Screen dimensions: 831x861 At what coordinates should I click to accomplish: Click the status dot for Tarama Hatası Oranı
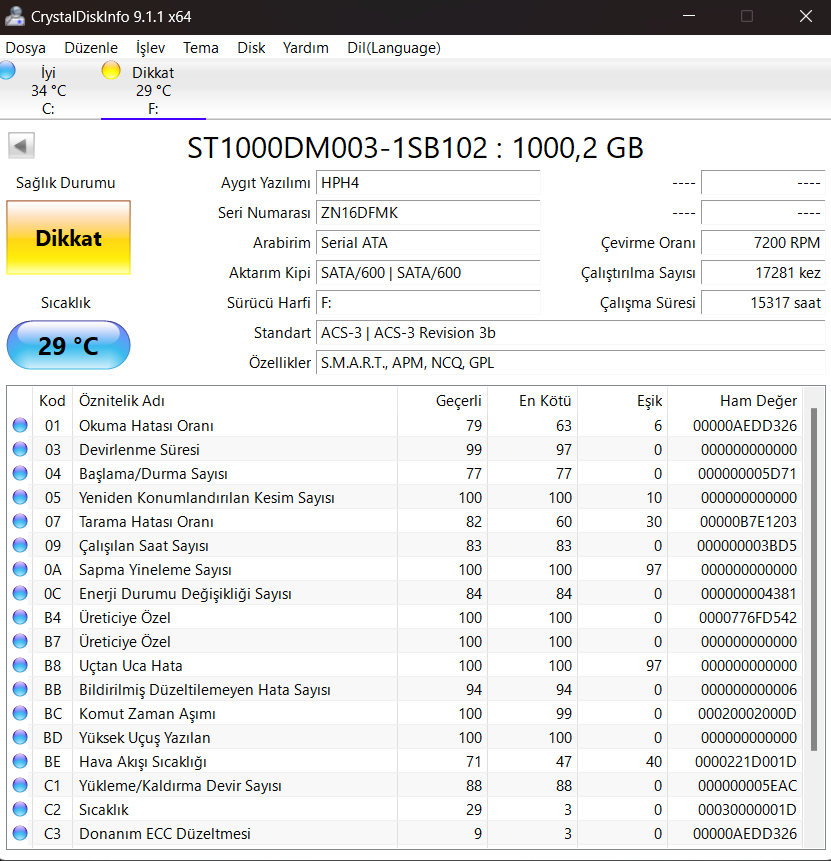pos(20,521)
